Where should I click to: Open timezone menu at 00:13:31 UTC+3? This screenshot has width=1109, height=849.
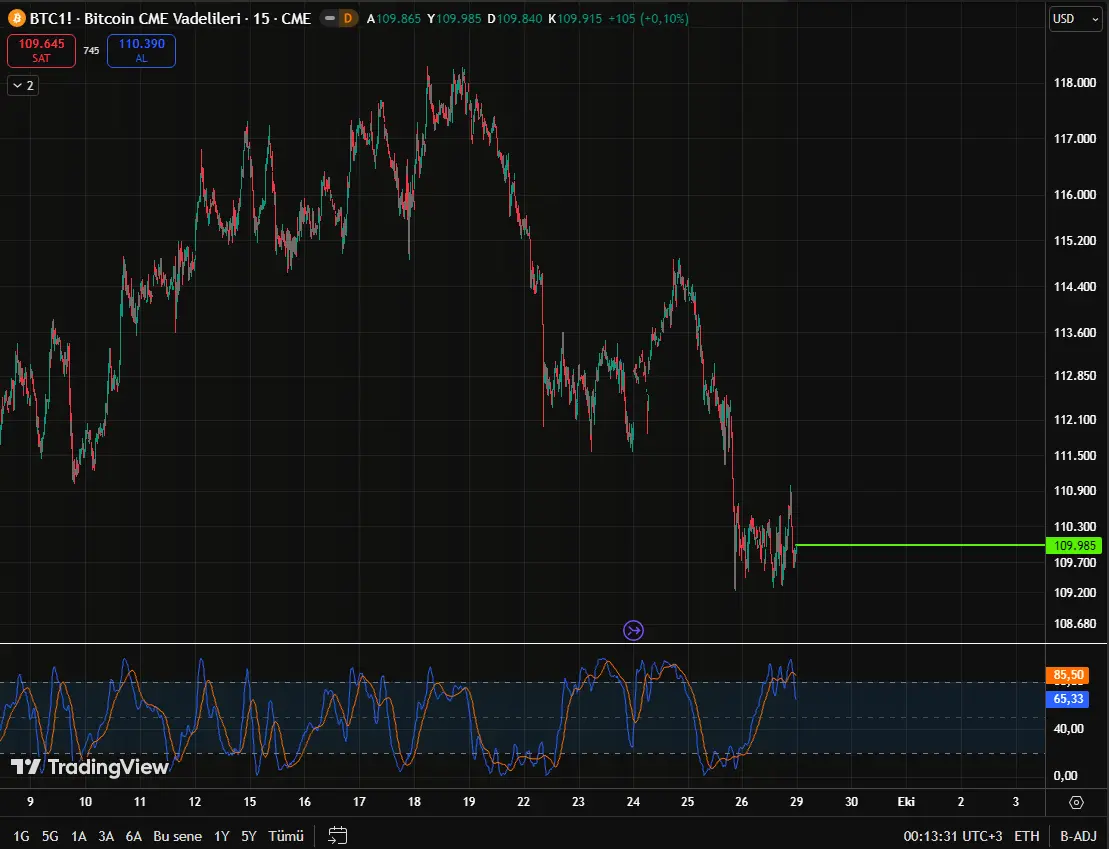tap(953, 836)
